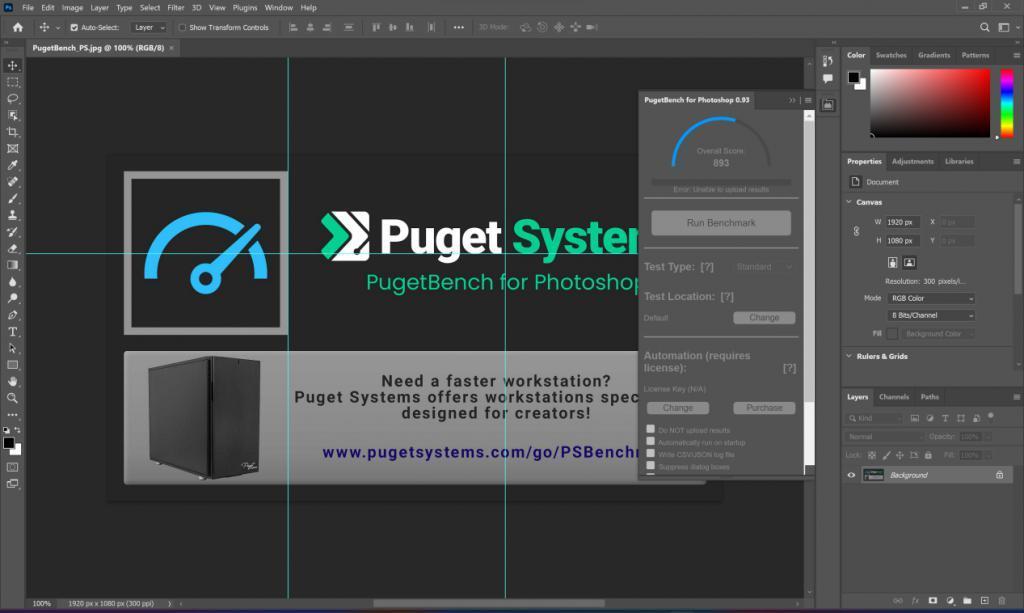Image resolution: width=1024 pixels, height=613 pixels.
Task: Open the layer Kind filter dropdown
Action: [x=875, y=418]
